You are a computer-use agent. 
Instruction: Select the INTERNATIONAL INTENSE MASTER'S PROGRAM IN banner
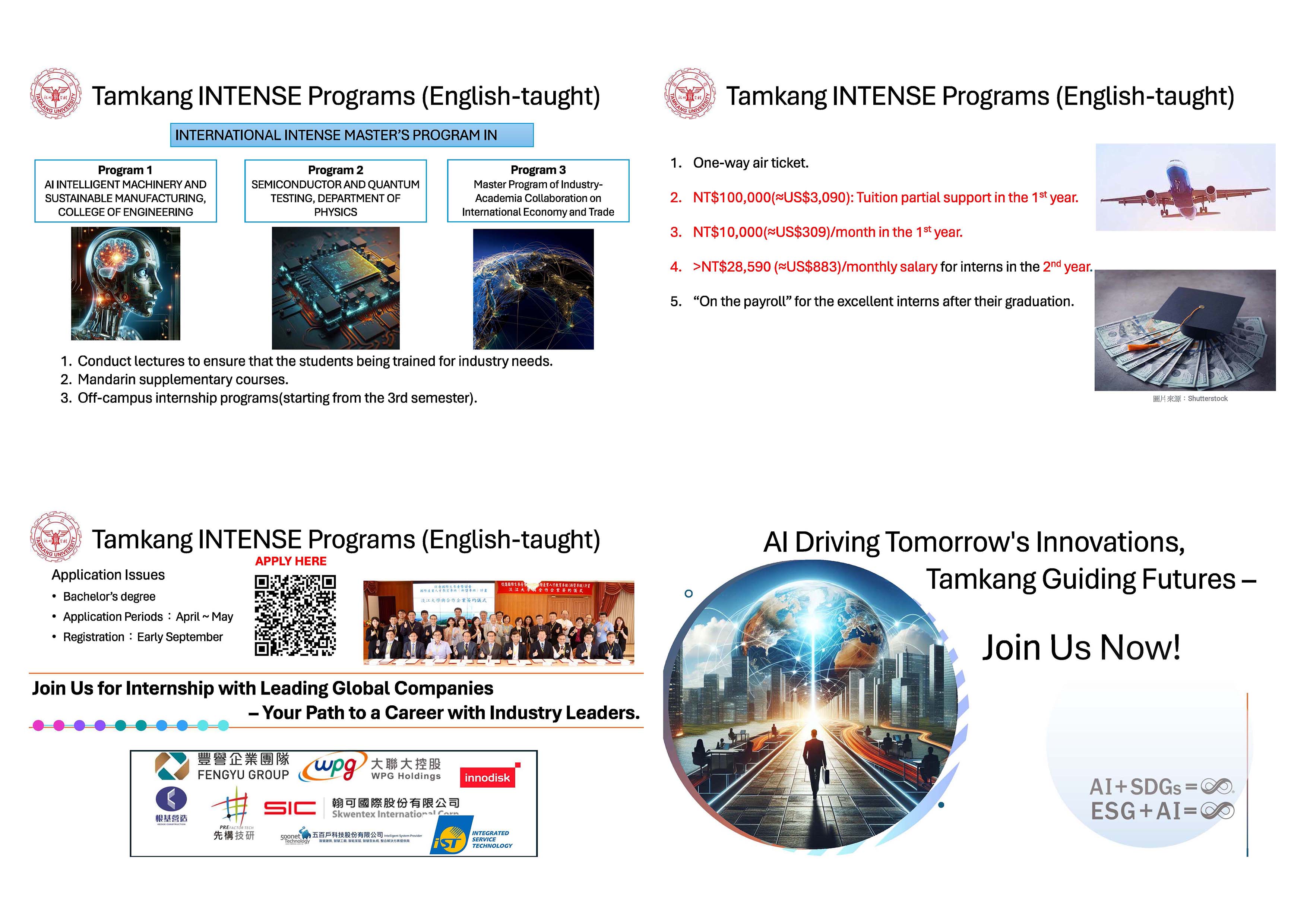352,135
